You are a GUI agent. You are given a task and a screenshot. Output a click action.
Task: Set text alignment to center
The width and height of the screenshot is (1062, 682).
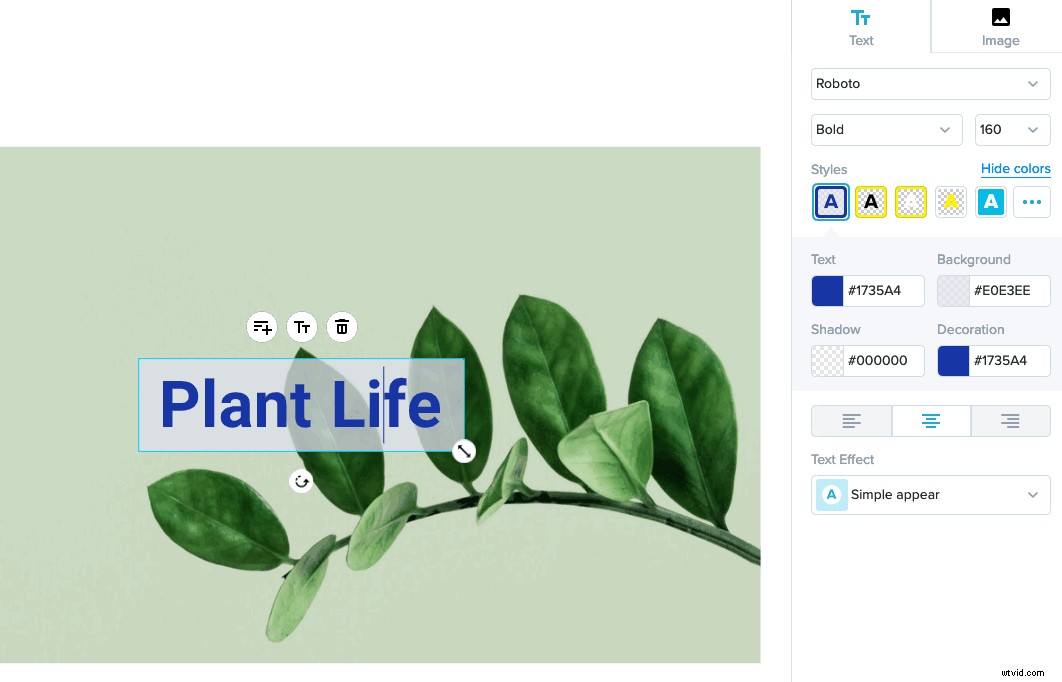(931, 421)
